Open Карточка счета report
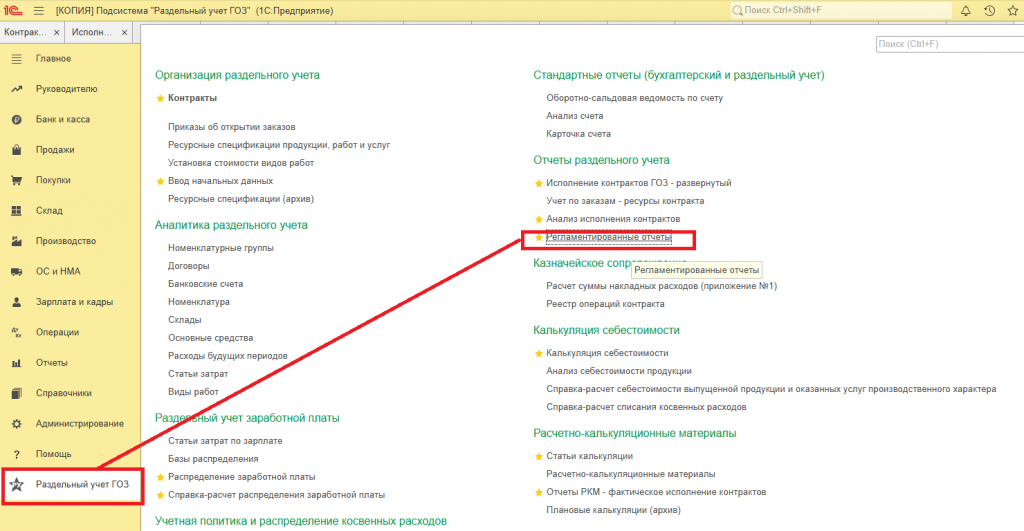Screen dimensions: 1024x531 click(579, 134)
